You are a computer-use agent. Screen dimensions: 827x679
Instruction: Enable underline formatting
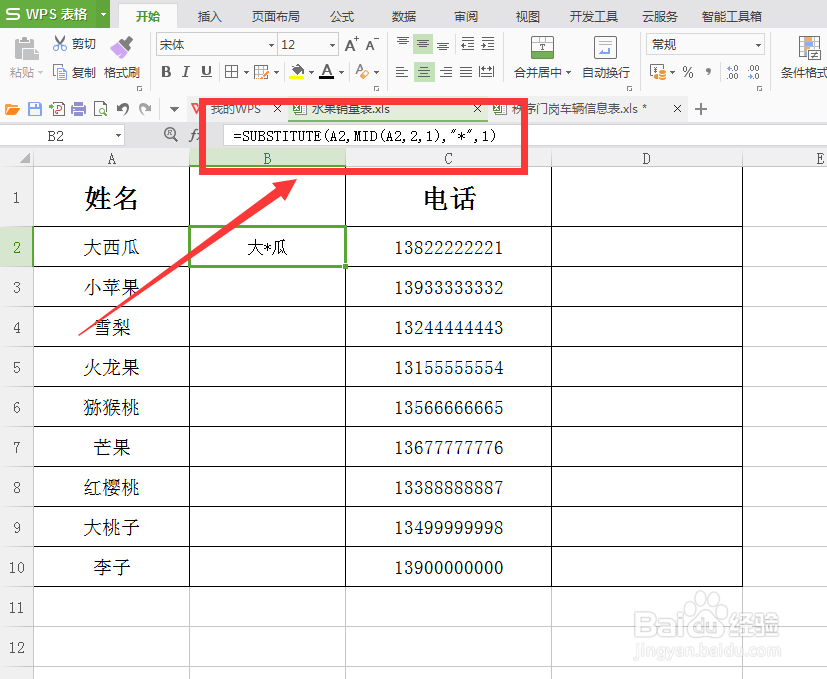point(204,72)
